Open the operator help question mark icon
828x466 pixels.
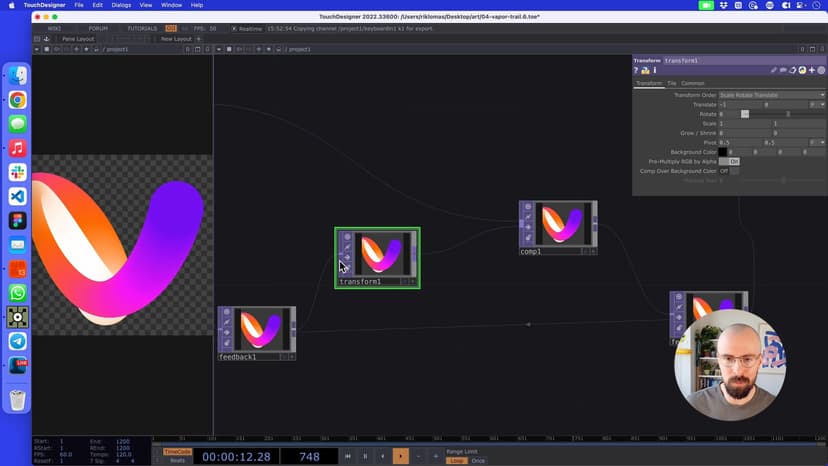click(636, 71)
